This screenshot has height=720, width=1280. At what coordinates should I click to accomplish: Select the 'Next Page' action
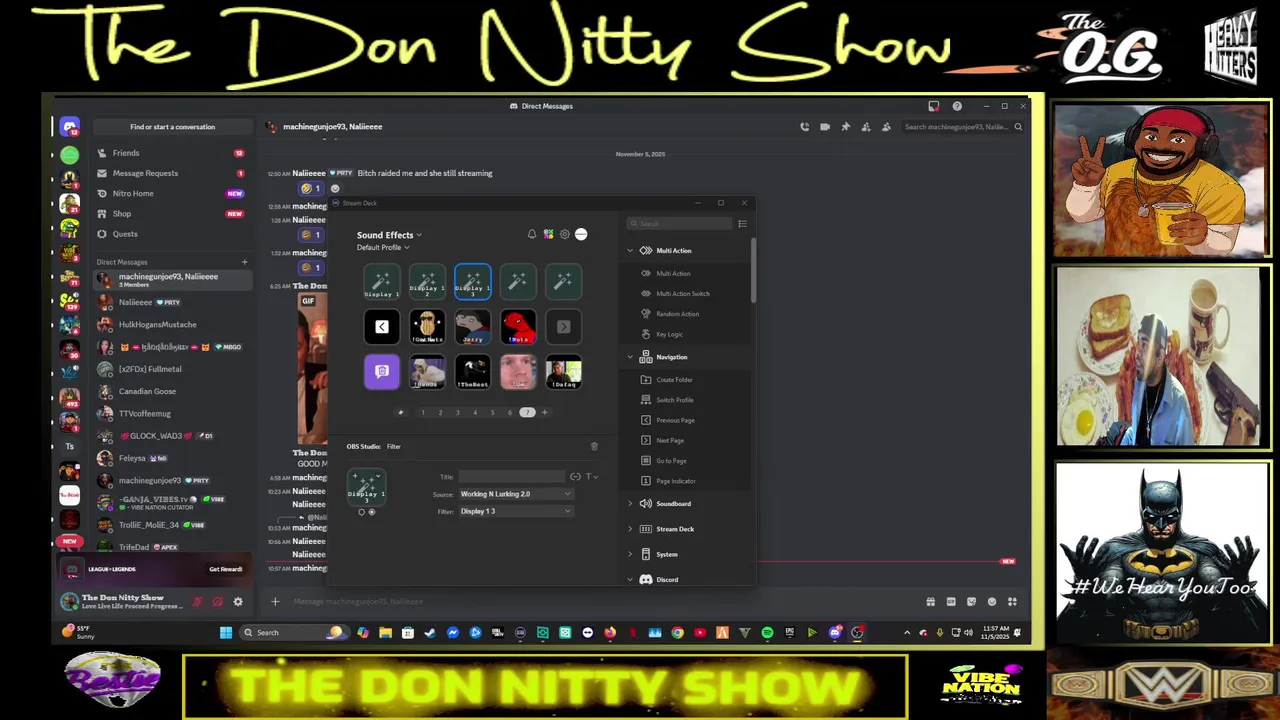[670, 441]
